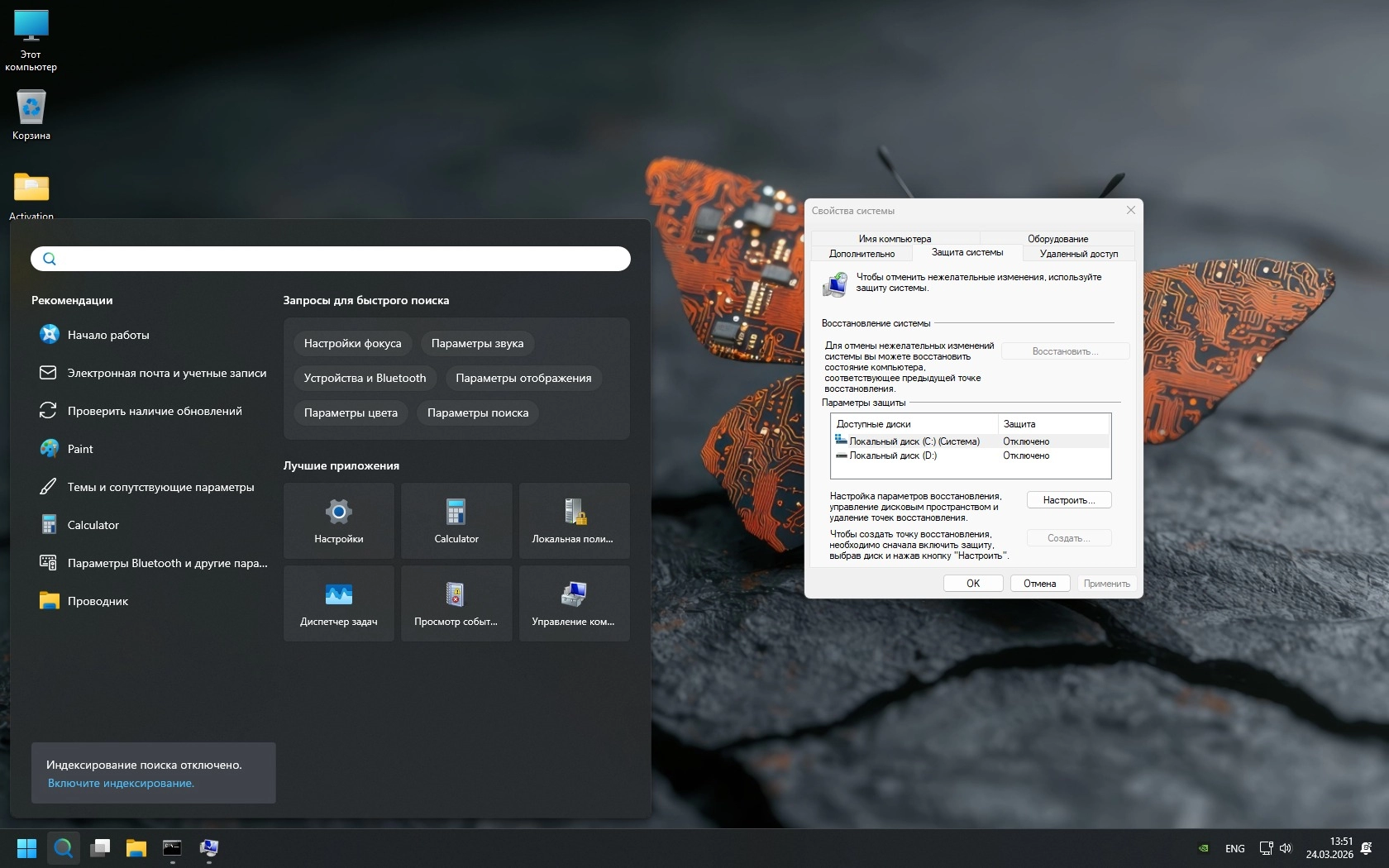The width and height of the screenshot is (1389, 868).
Task: Open the 'Просмотр событ...' app tile
Action: click(456, 603)
